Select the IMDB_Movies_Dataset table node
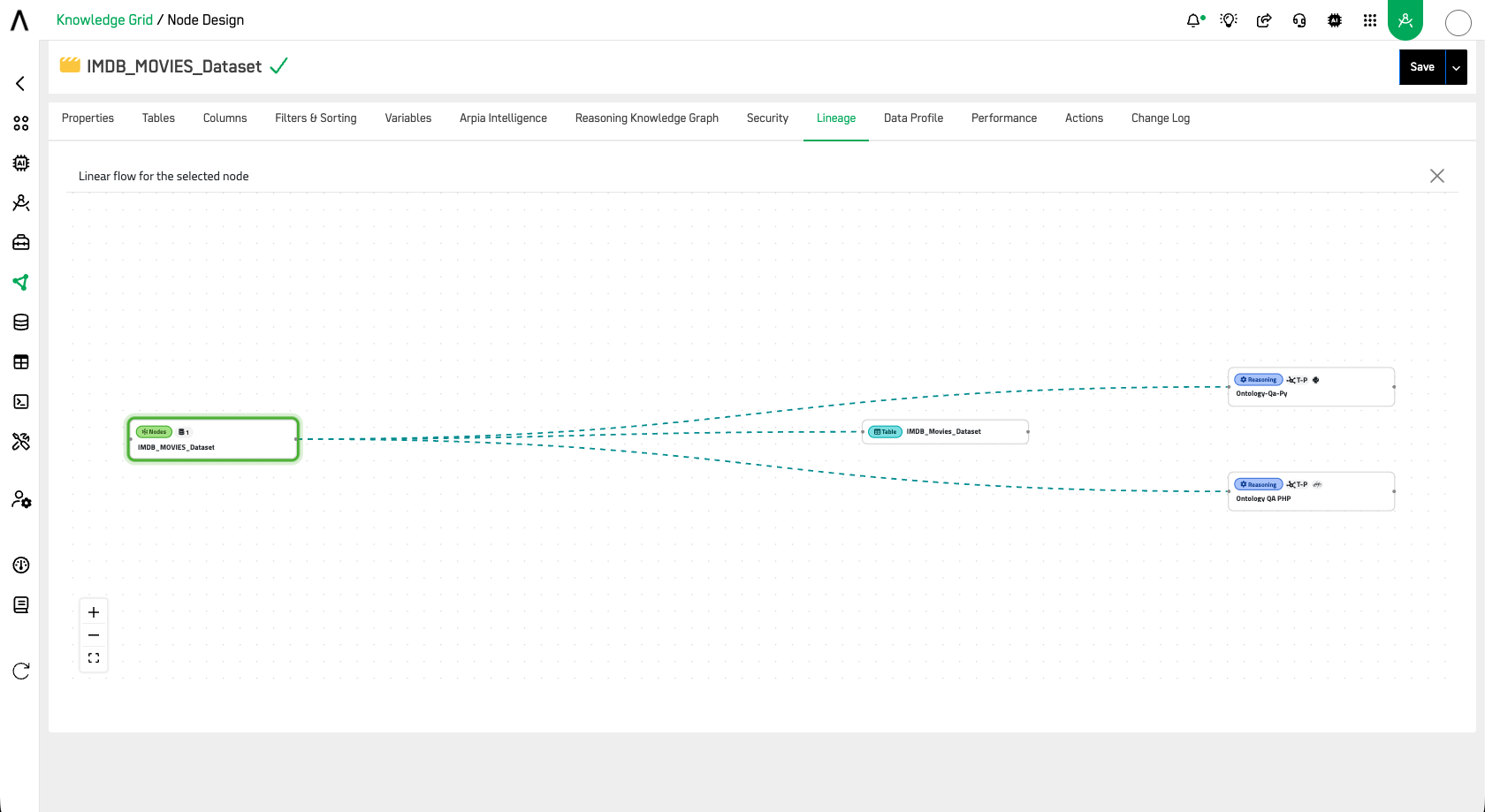The image size is (1485, 812). click(945, 432)
